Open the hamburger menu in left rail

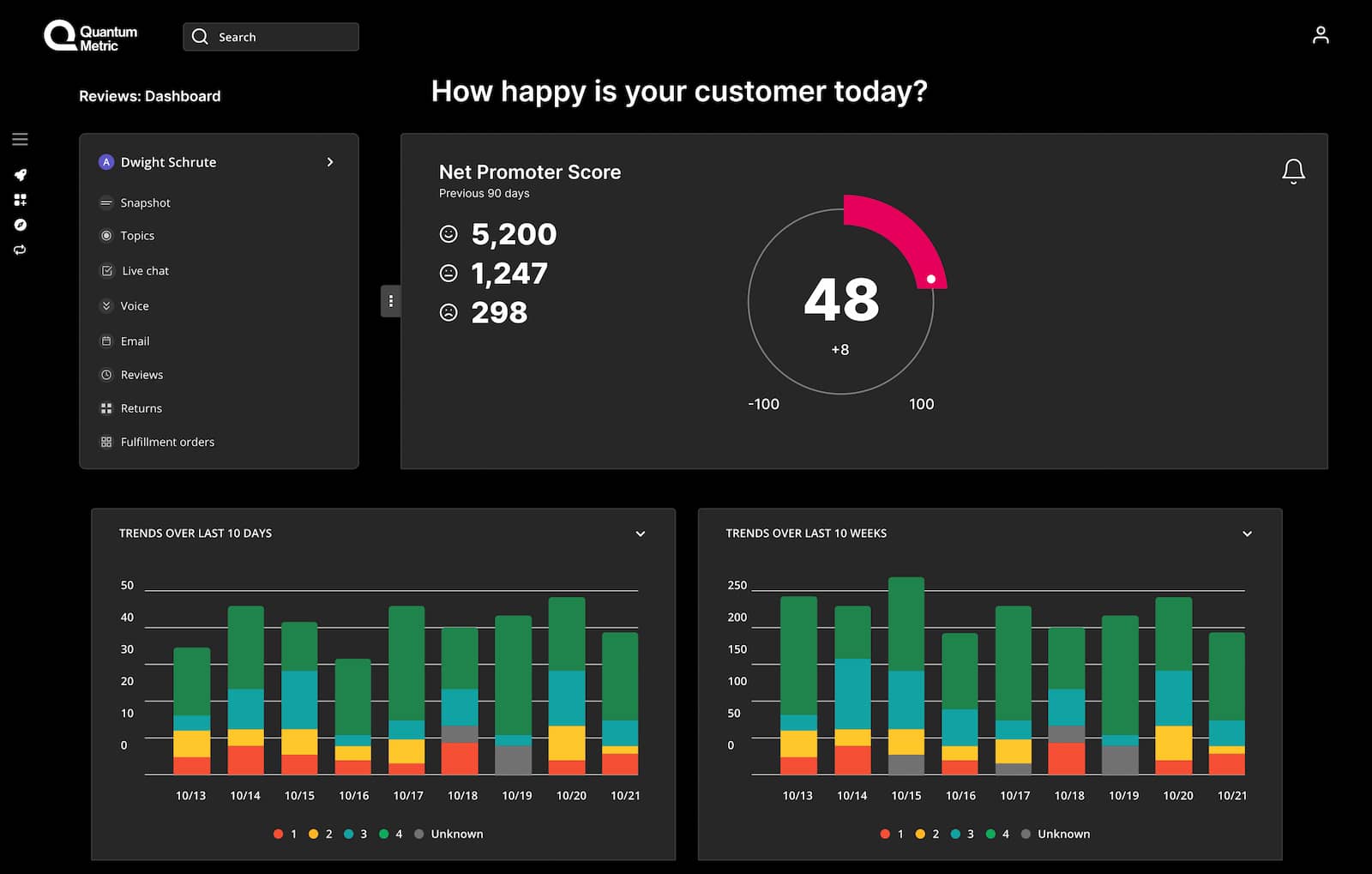(x=20, y=139)
